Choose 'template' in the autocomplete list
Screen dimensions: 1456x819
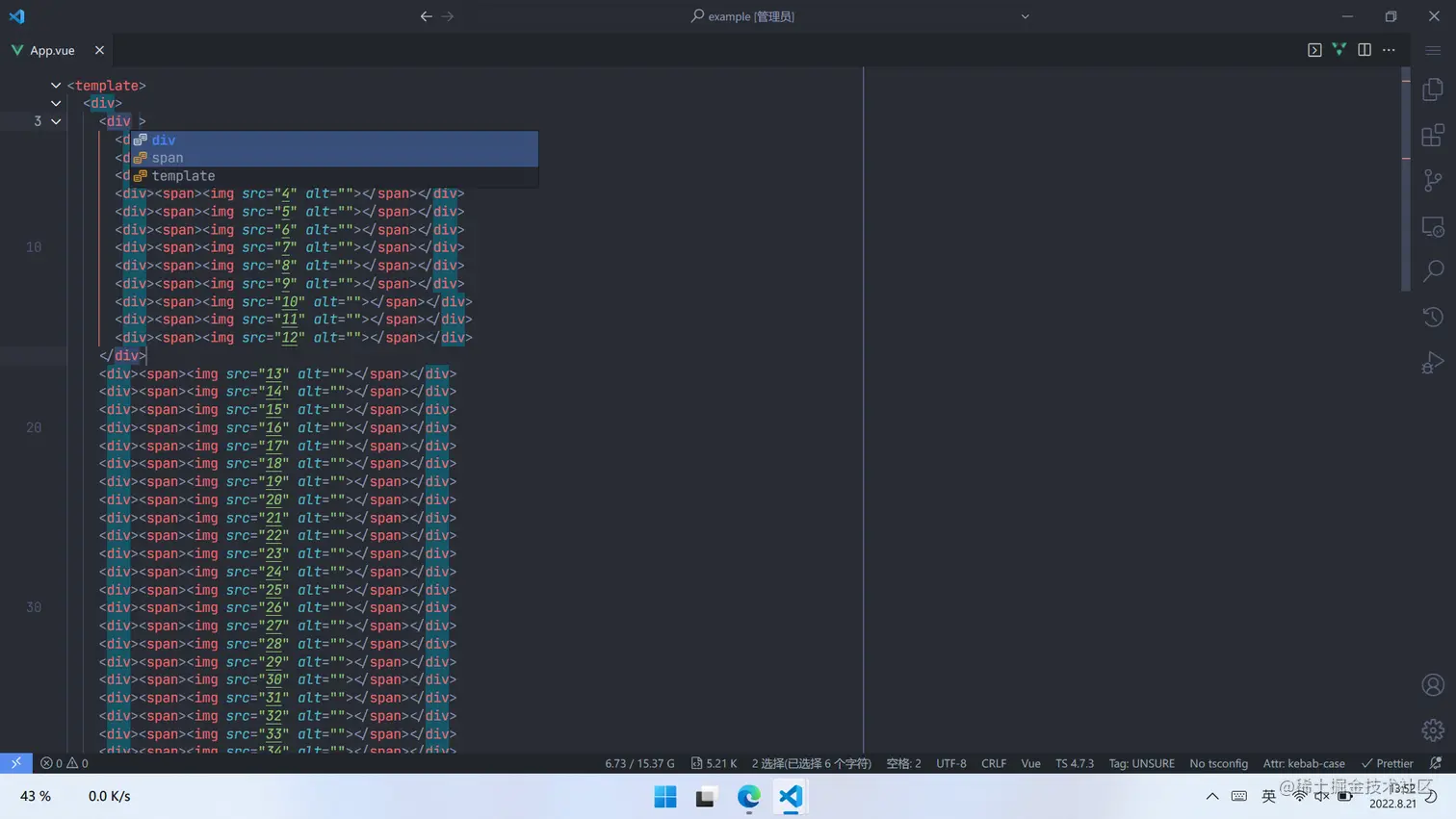coord(334,176)
